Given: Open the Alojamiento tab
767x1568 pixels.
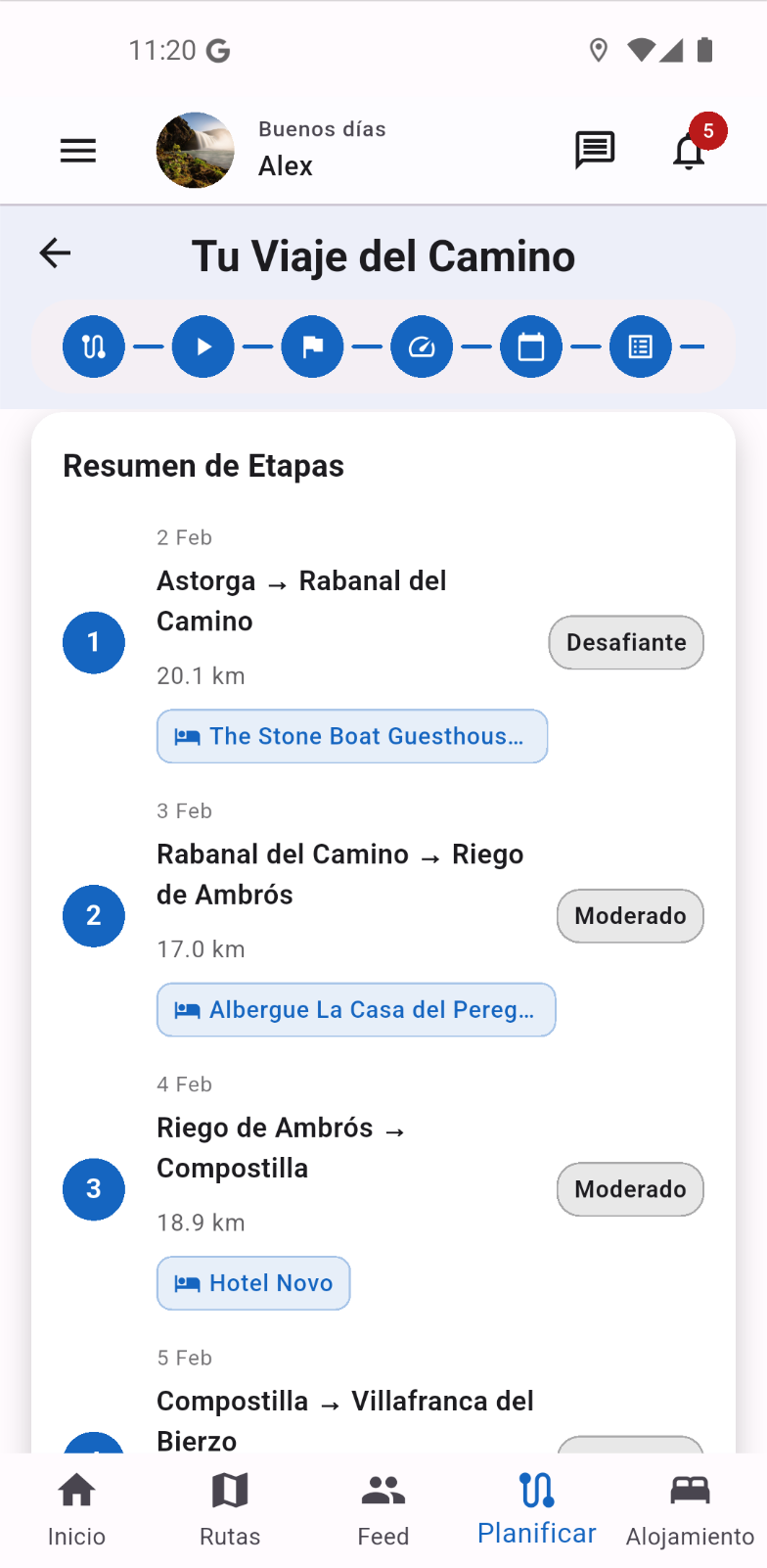Looking at the screenshot, I should 690,1509.
